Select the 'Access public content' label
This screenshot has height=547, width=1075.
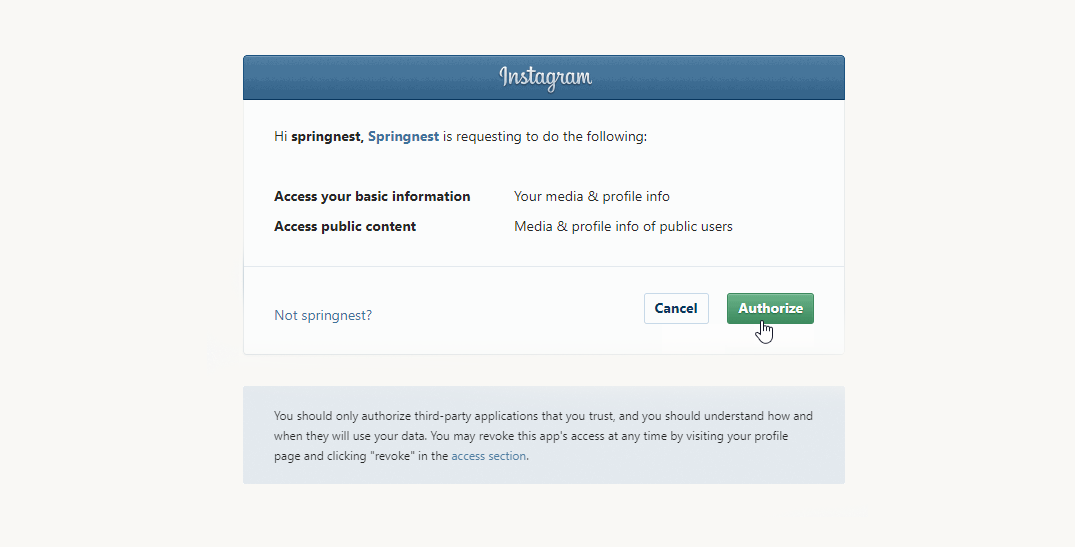click(345, 227)
